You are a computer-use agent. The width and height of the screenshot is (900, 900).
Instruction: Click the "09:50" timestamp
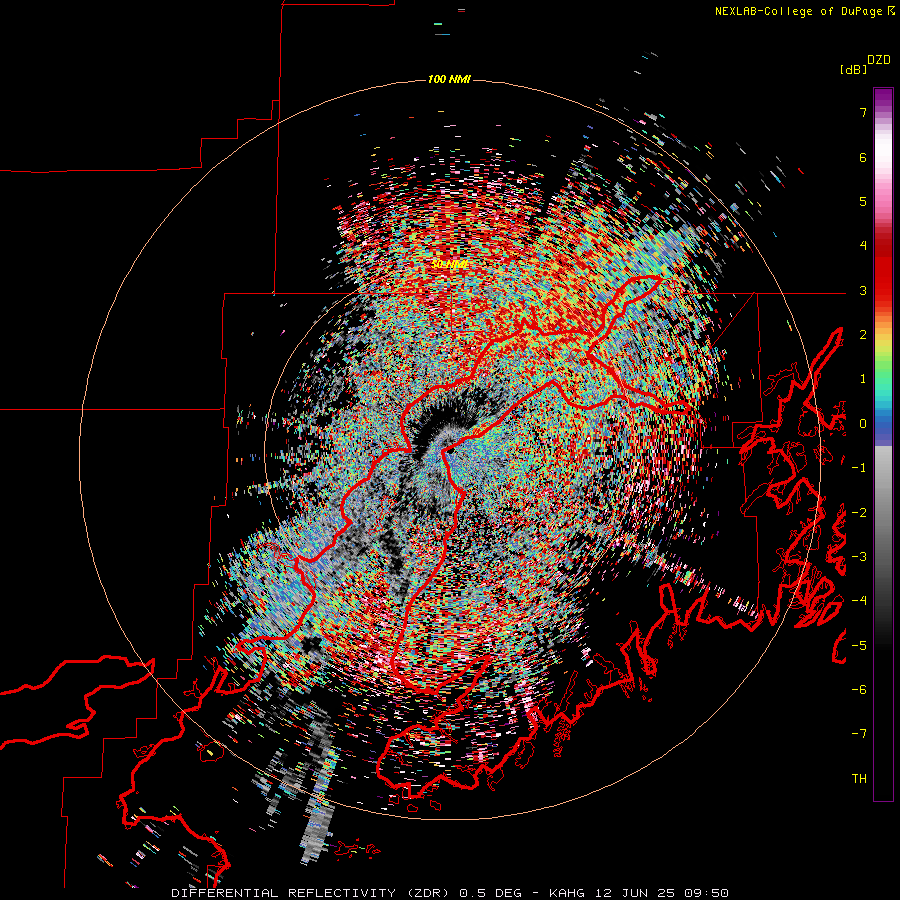click(705, 893)
